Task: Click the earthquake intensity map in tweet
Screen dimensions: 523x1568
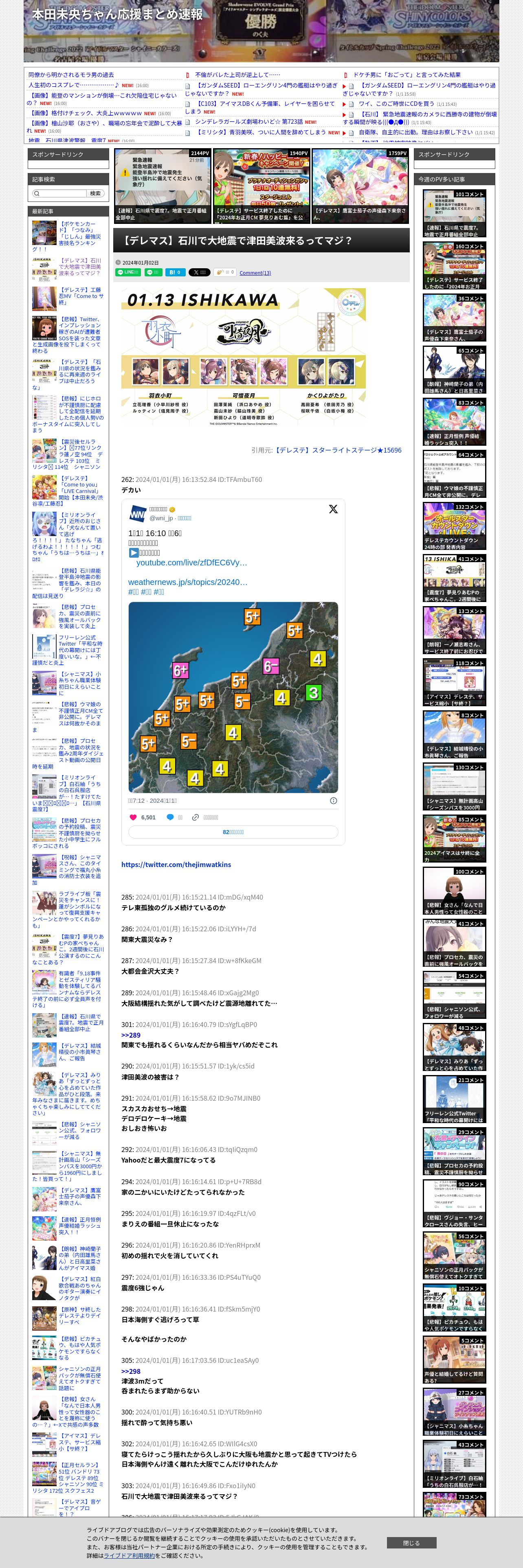Action: (x=233, y=697)
